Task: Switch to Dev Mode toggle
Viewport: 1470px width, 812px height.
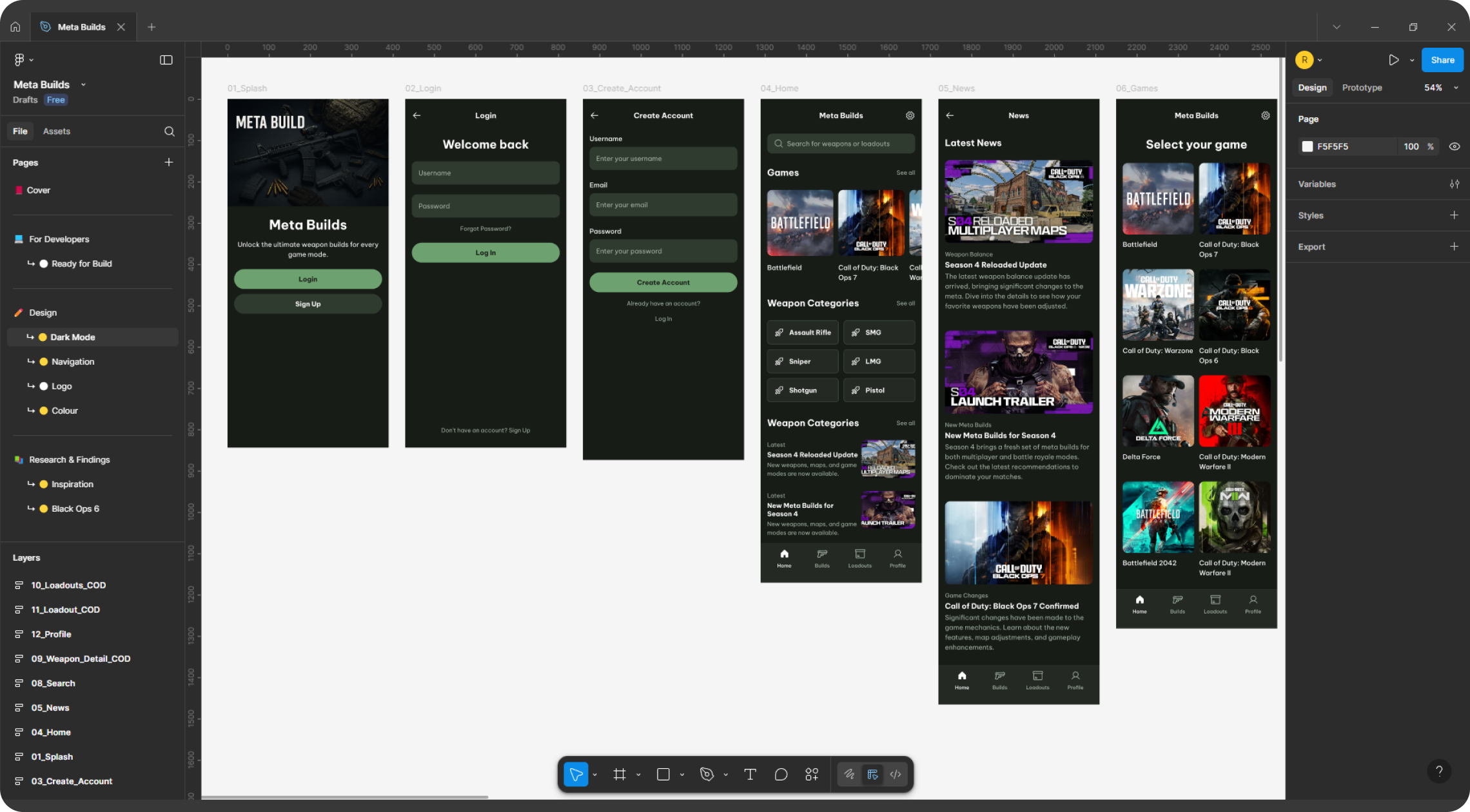Action: pos(895,774)
